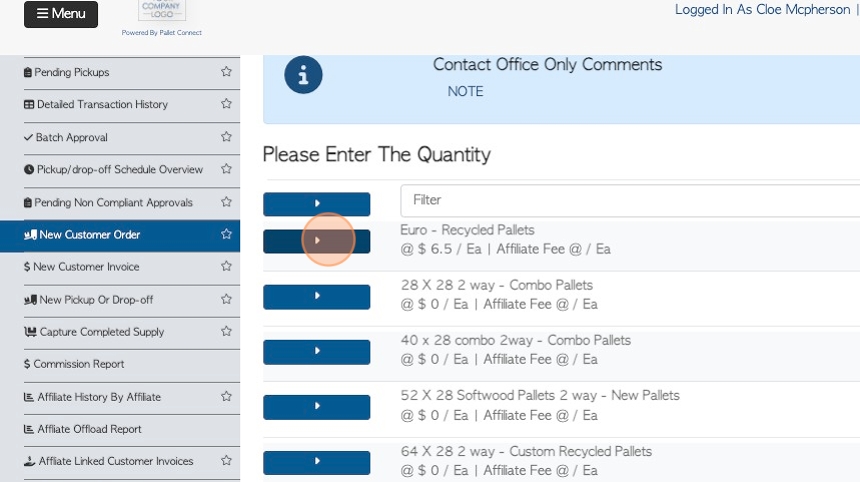Image resolution: width=860 pixels, height=482 pixels.
Task: Click star for Pending Non Compliant Approvals
Action: [226, 202]
